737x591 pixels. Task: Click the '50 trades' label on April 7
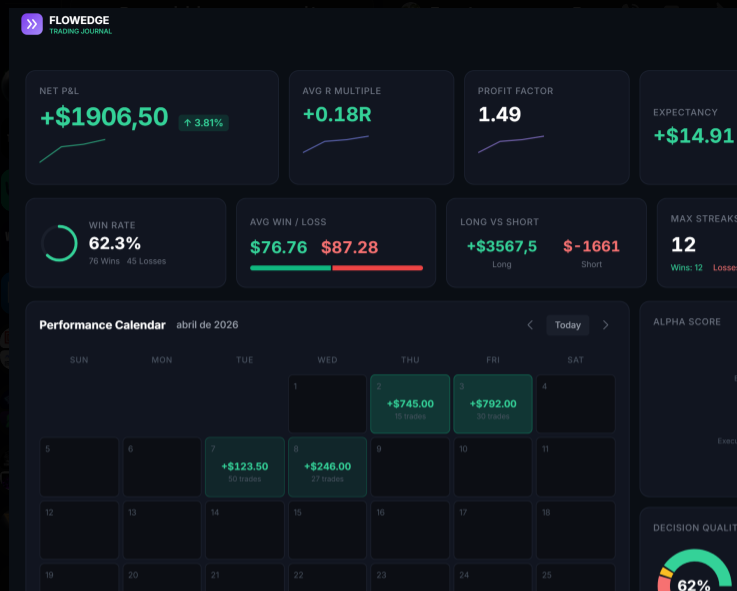coord(245,479)
